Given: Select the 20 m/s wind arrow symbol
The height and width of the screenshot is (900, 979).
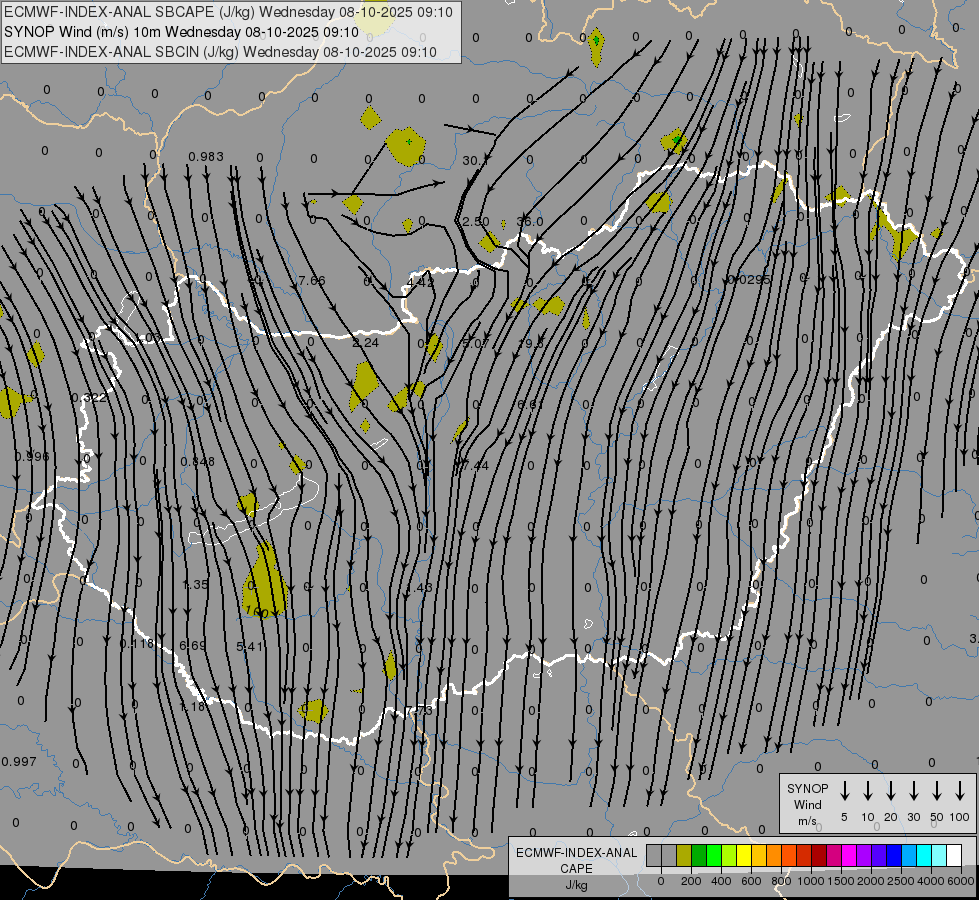Looking at the screenshot, I should tap(890, 790).
